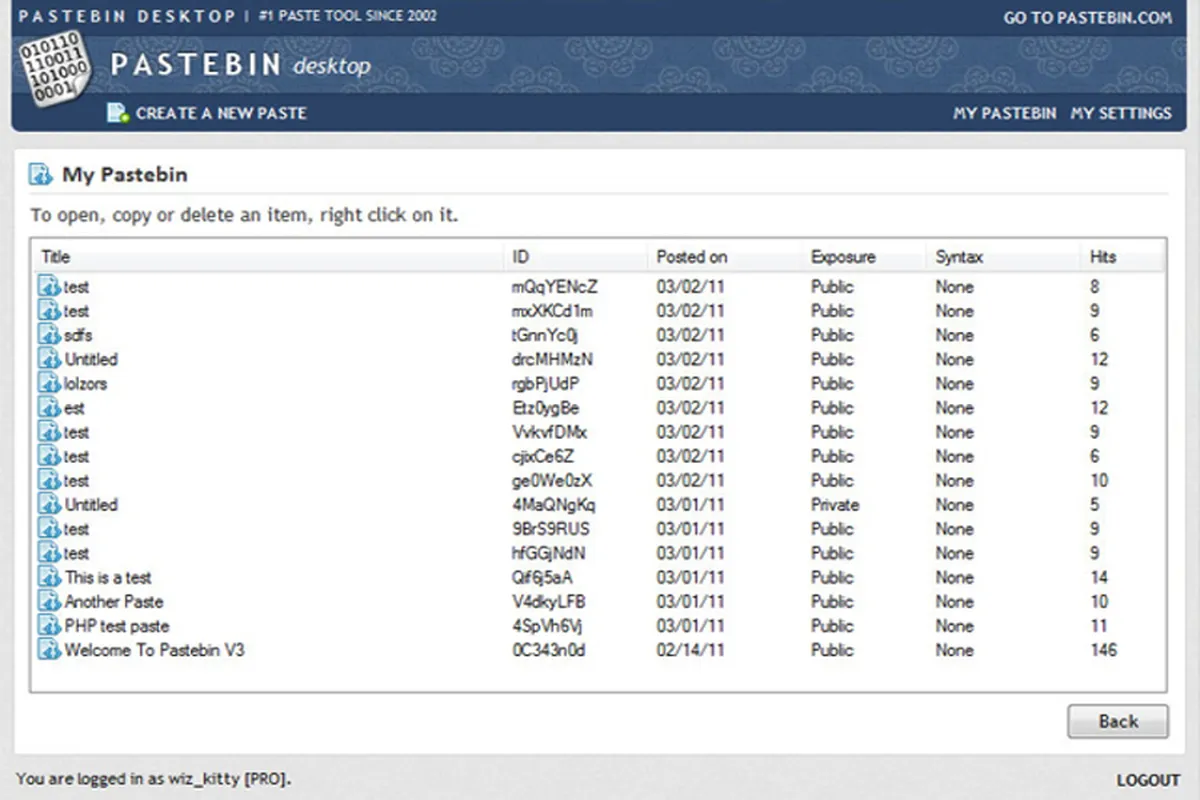The width and height of the screenshot is (1200, 800).
Task: Click the ID cell V4dkyLFB
Action: pyautogui.click(x=548, y=602)
